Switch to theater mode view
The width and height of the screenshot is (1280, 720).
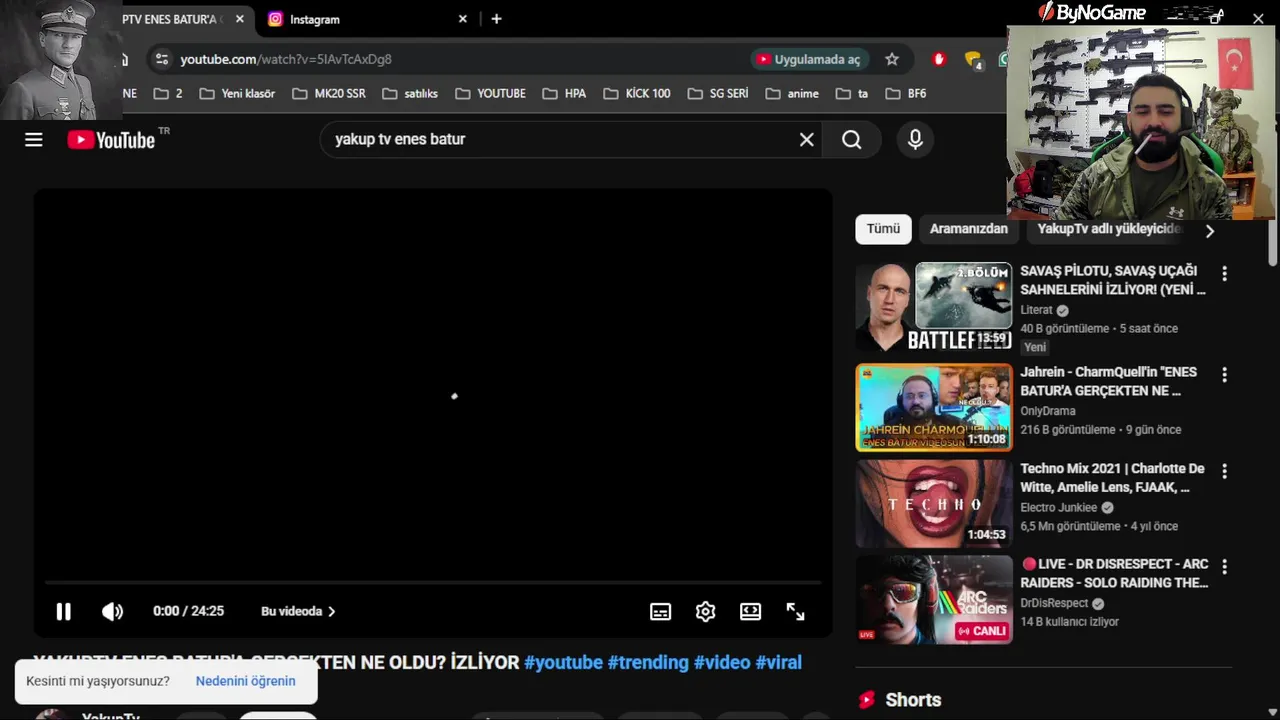pyautogui.click(x=750, y=611)
